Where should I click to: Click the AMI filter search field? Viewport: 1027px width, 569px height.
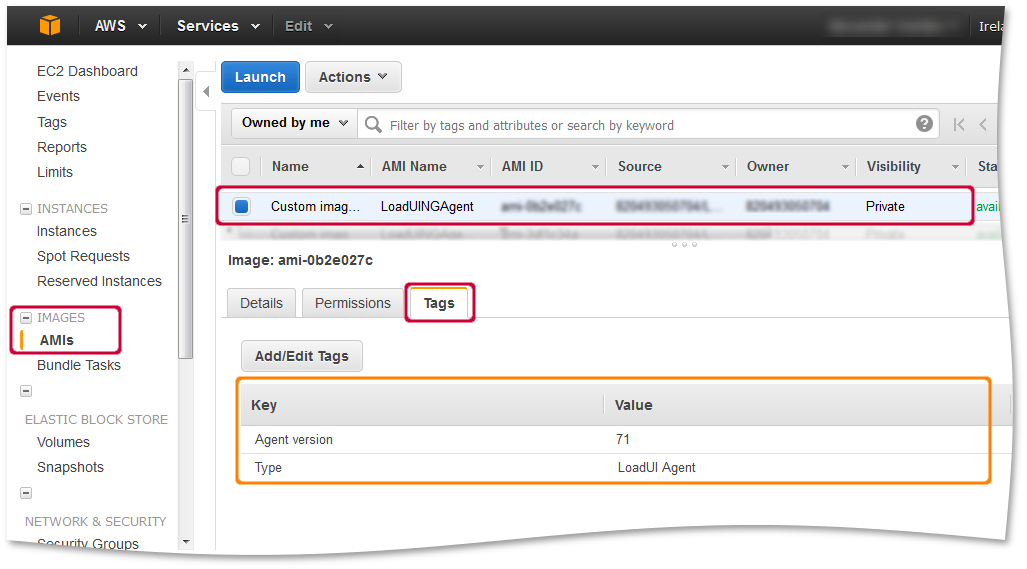pyautogui.click(x=640, y=125)
